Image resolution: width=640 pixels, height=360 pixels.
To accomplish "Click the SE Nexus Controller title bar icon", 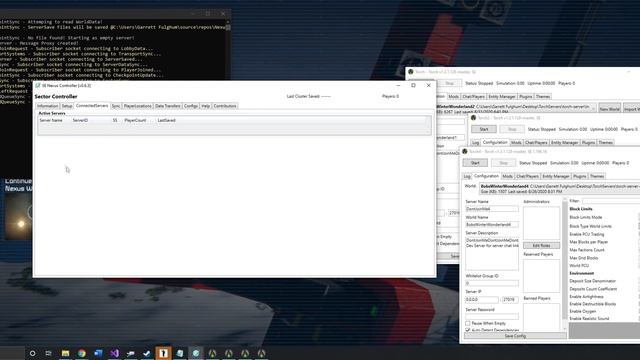I will click(38, 85).
